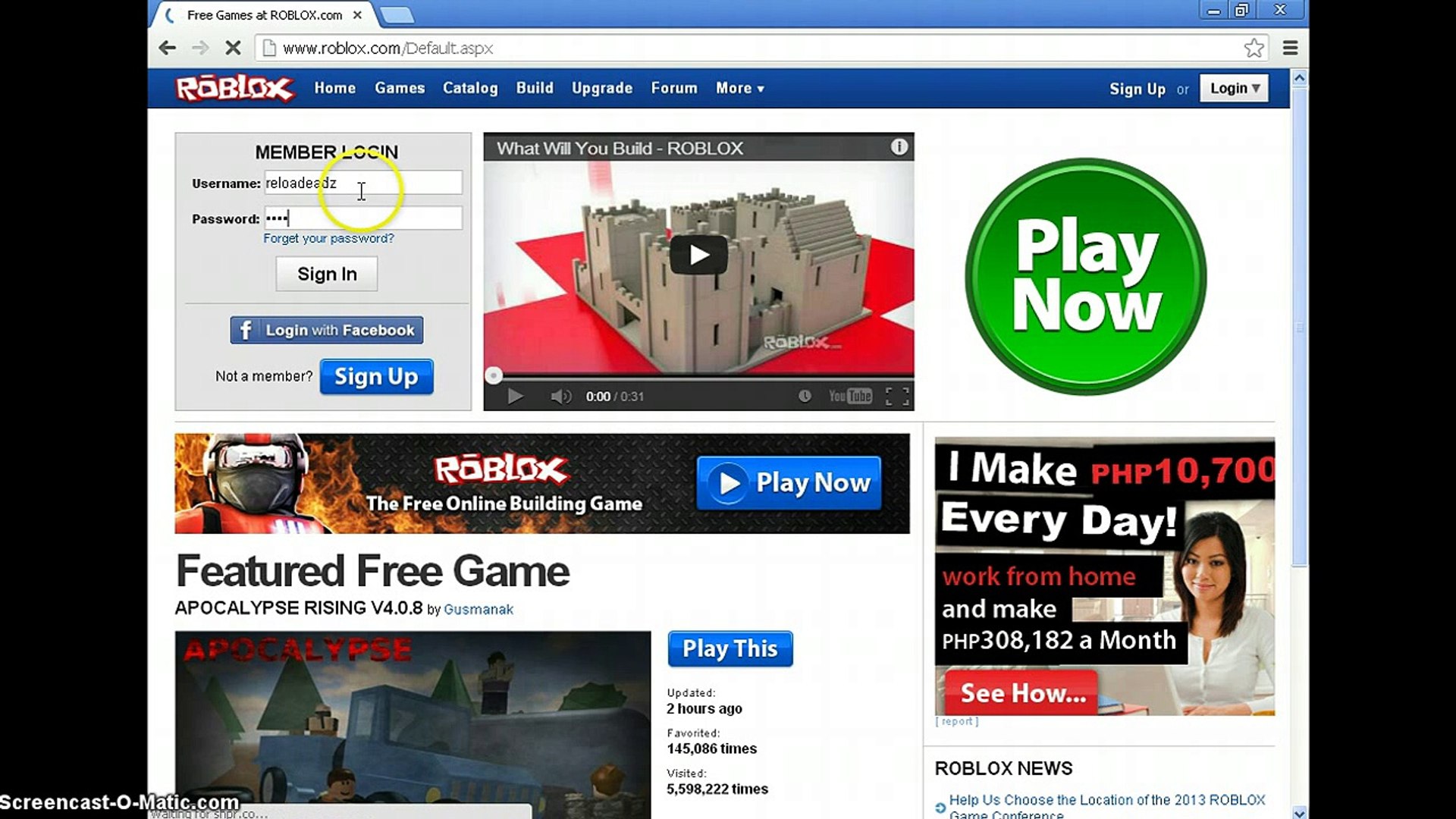Expand the More navigation dropdown

coord(739,88)
